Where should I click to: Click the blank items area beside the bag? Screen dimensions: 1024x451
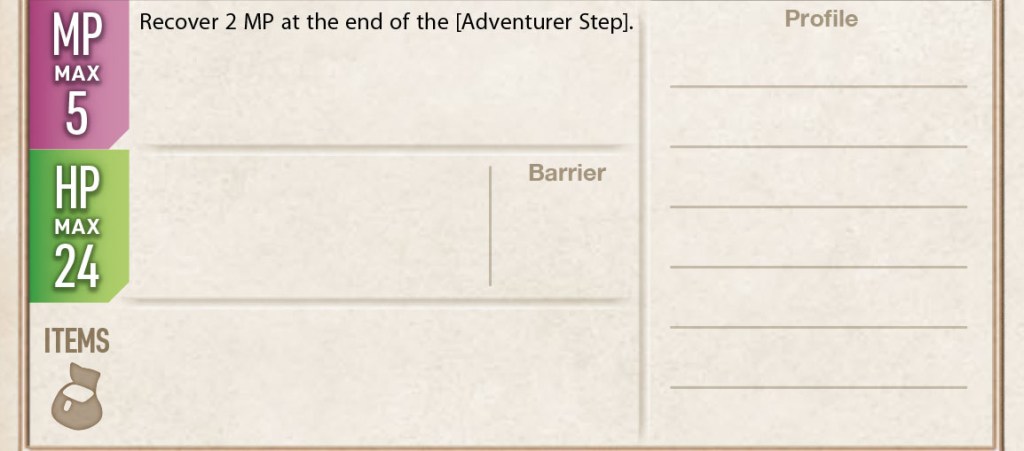380,375
